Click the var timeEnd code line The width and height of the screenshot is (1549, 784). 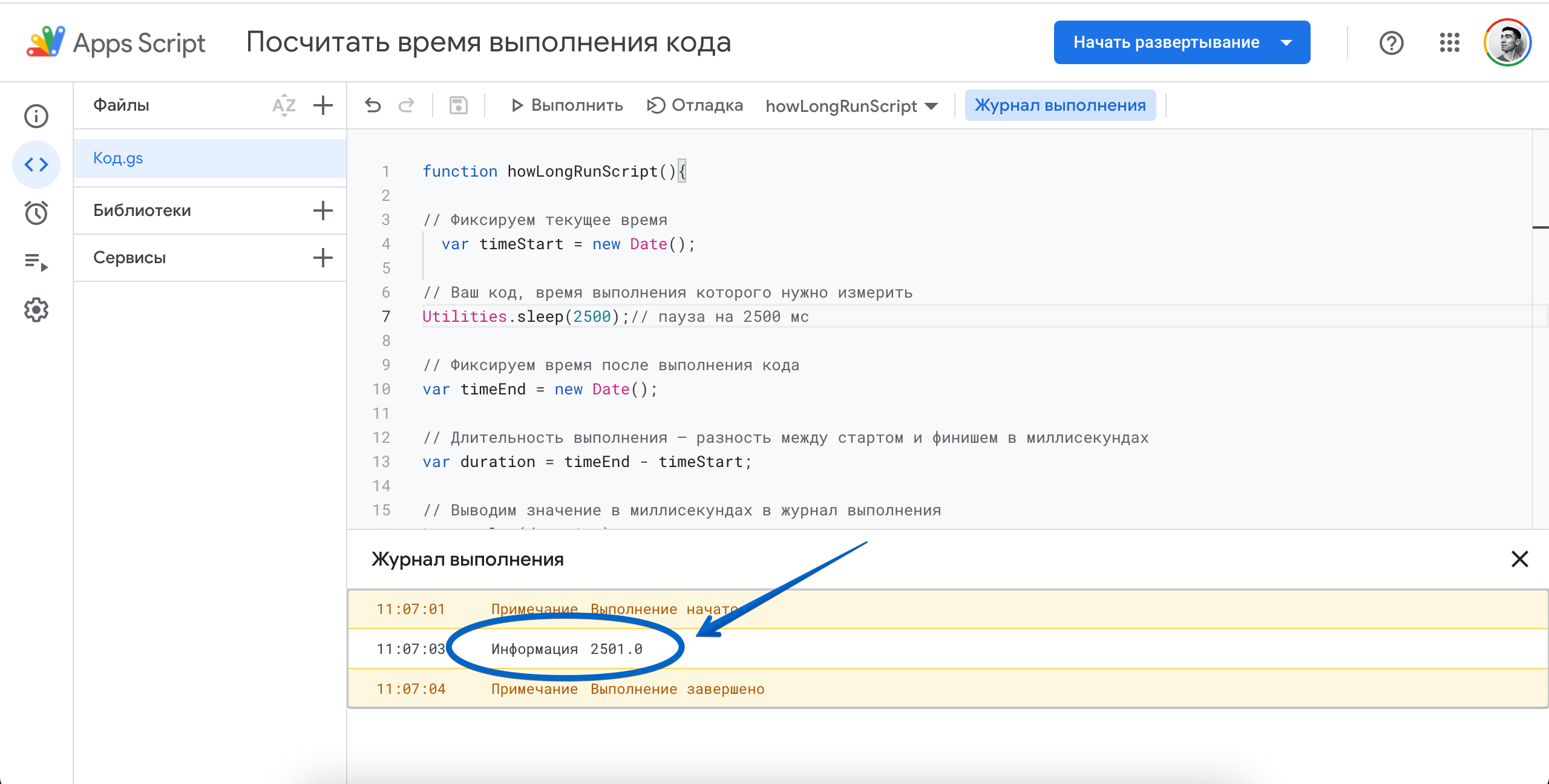coord(540,389)
